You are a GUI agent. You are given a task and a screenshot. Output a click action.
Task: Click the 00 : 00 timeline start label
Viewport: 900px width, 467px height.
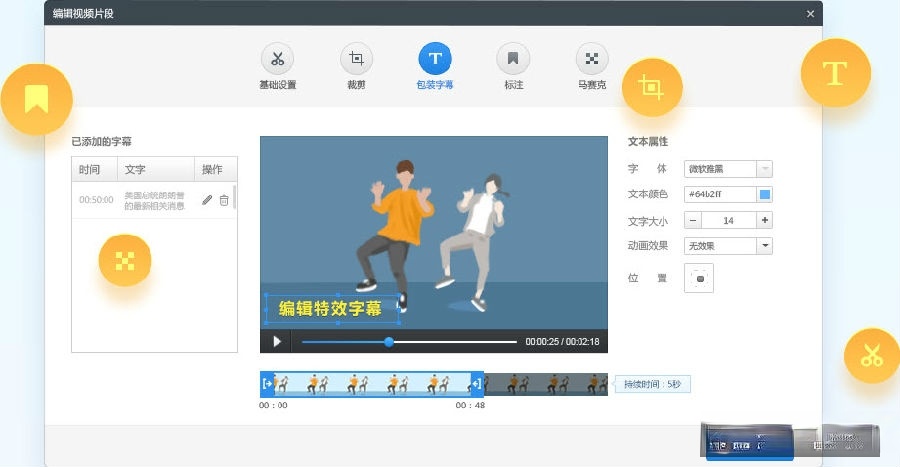coord(273,405)
